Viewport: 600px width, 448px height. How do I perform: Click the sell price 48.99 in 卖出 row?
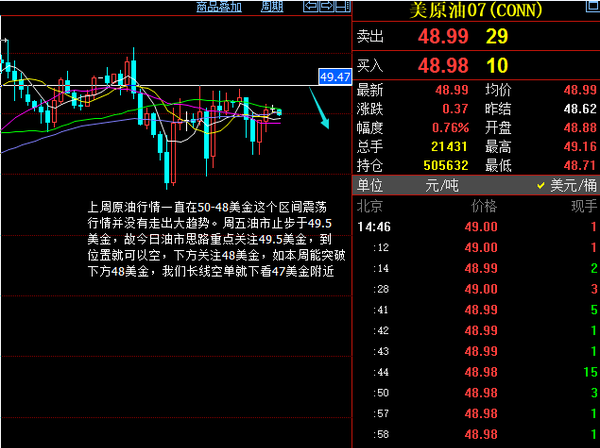443,36
